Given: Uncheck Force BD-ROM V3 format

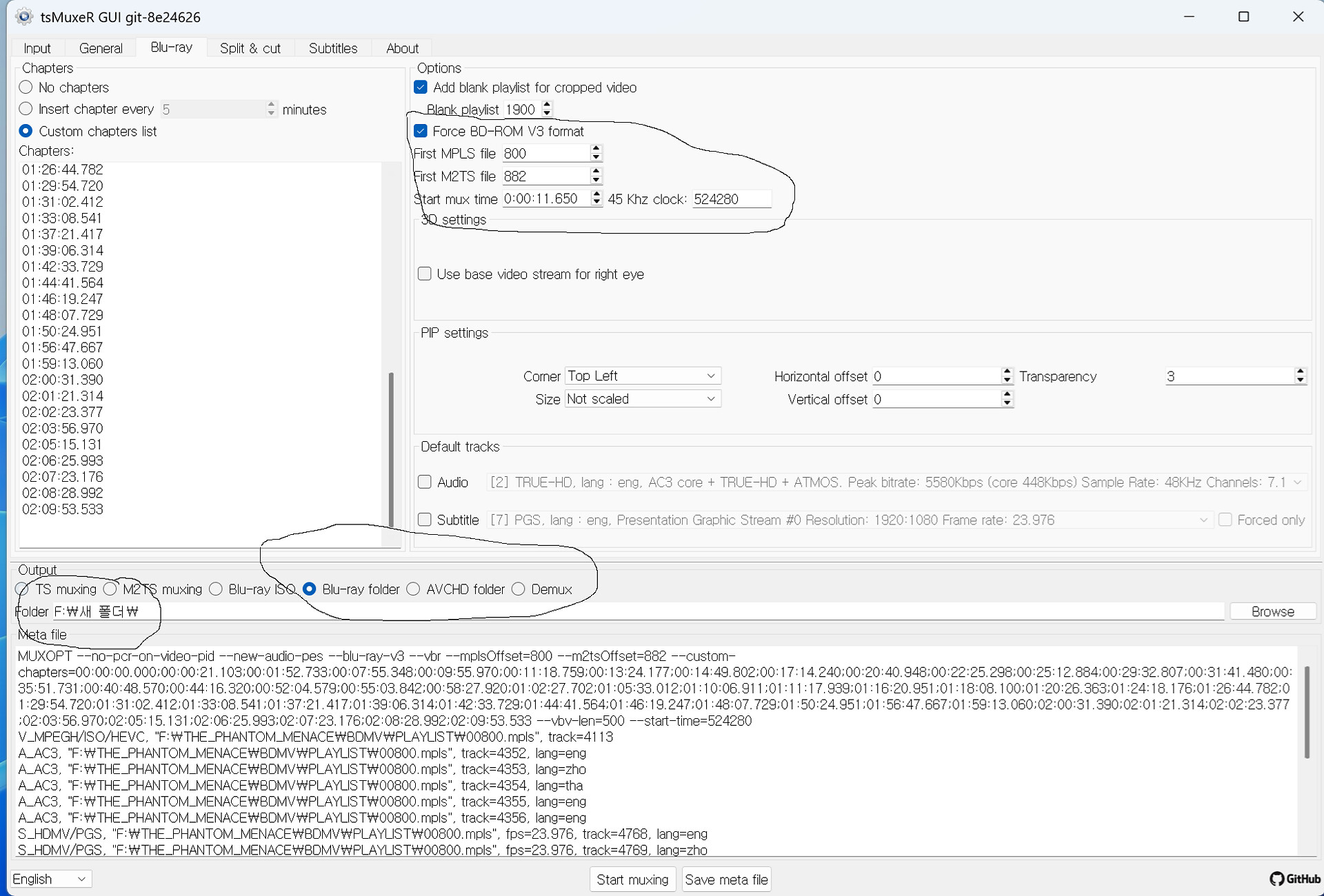Looking at the screenshot, I should coord(421,131).
